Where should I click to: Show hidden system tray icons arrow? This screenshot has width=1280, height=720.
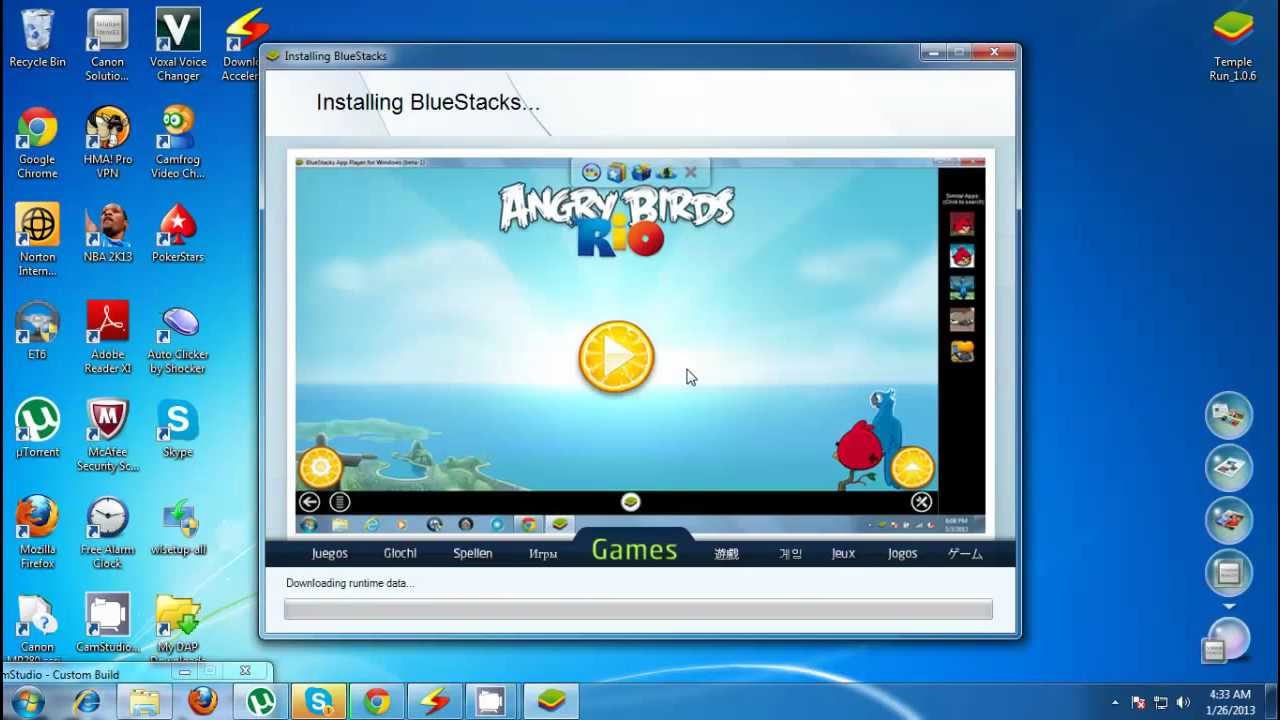(x=1115, y=702)
